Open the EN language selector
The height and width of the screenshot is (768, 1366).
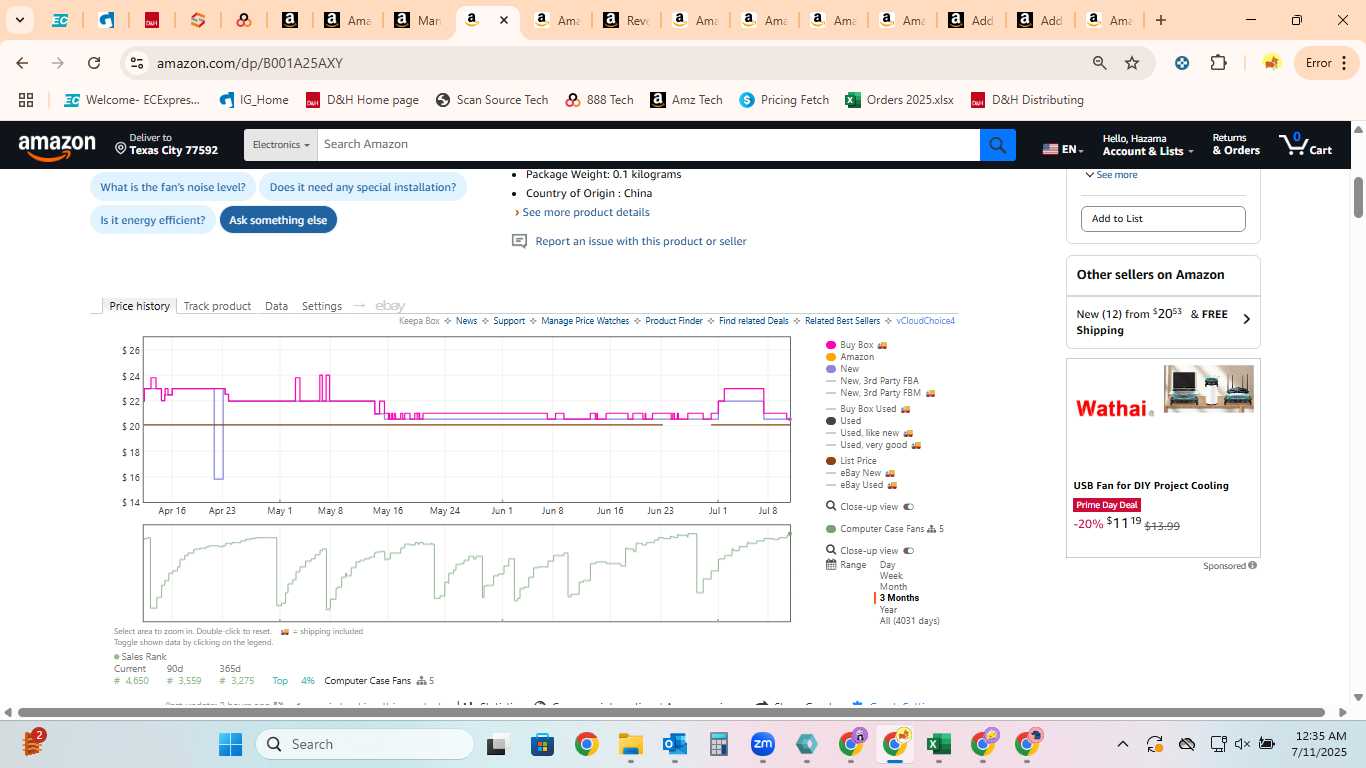click(1063, 149)
